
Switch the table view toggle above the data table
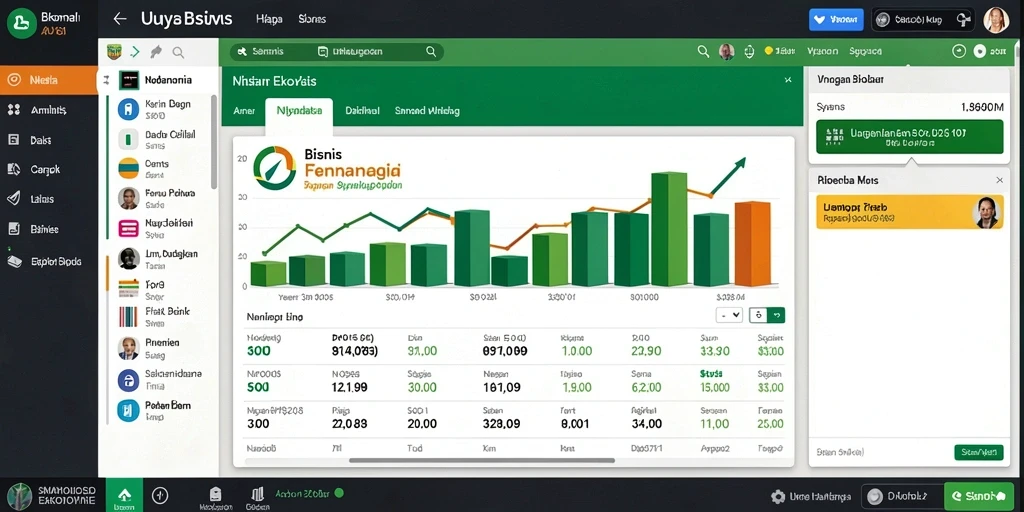tap(767, 315)
